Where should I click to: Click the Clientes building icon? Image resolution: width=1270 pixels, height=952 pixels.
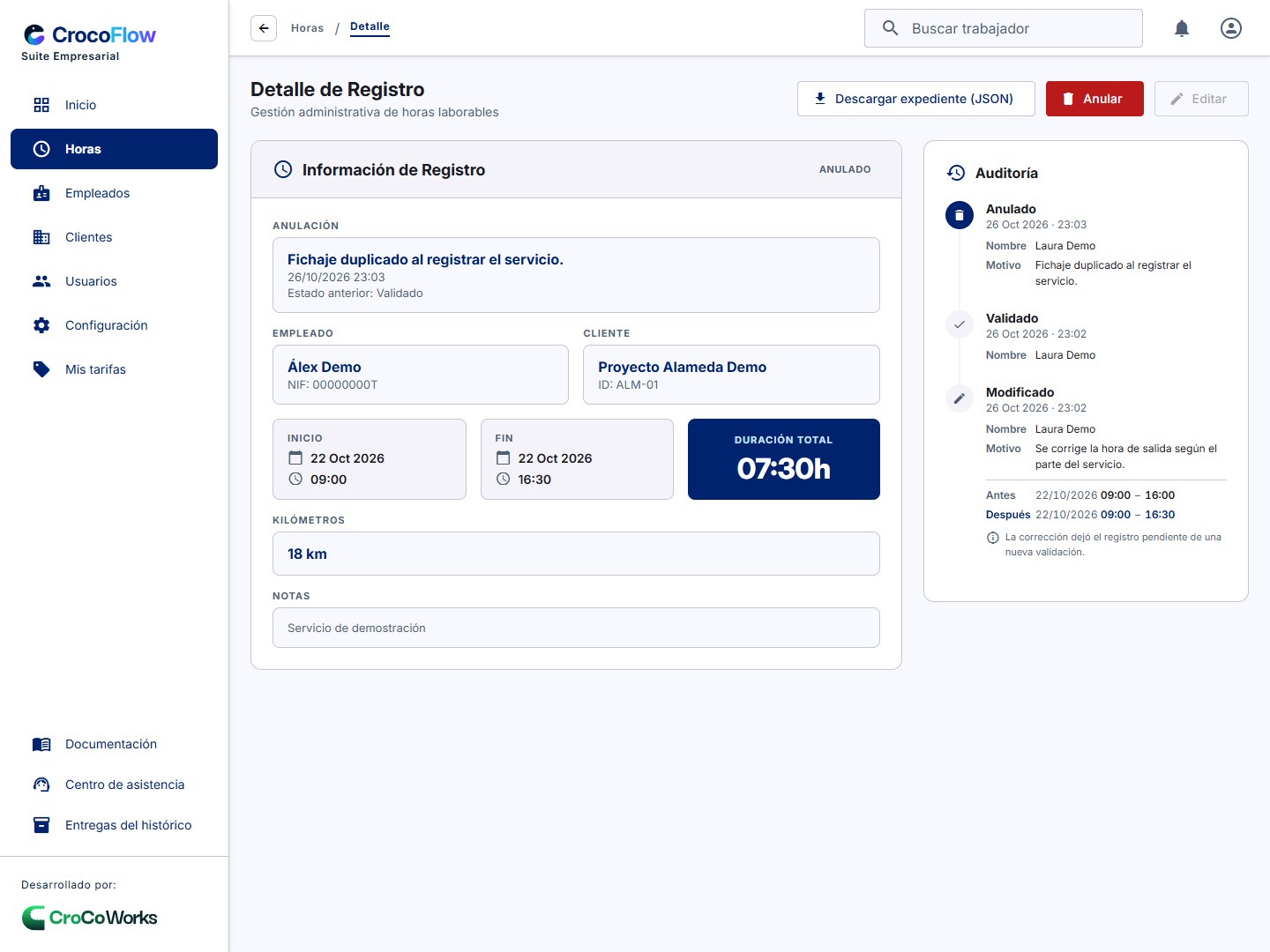pyautogui.click(x=41, y=237)
